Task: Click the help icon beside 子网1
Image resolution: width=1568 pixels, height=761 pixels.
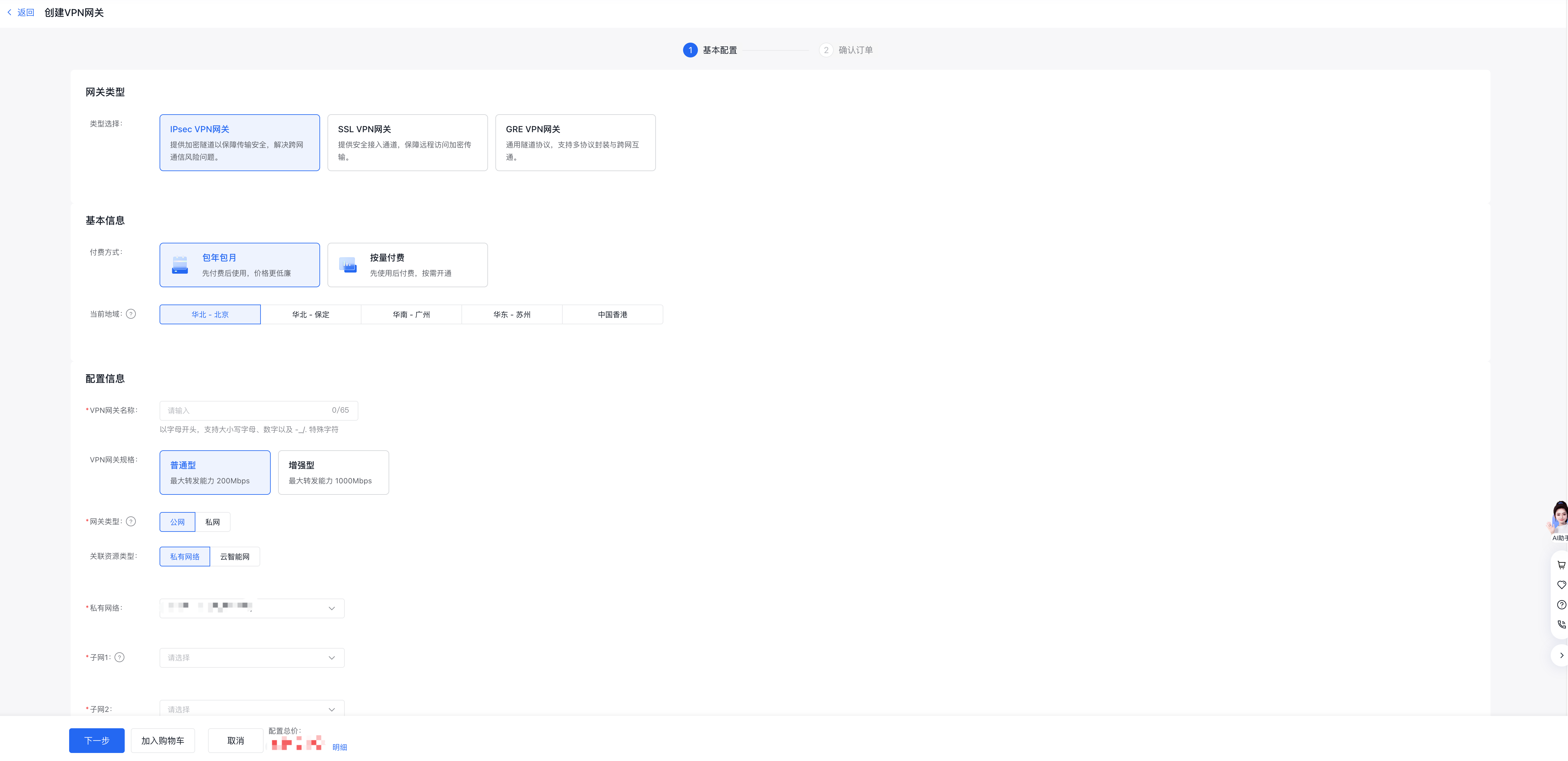Action: tap(120, 658)
